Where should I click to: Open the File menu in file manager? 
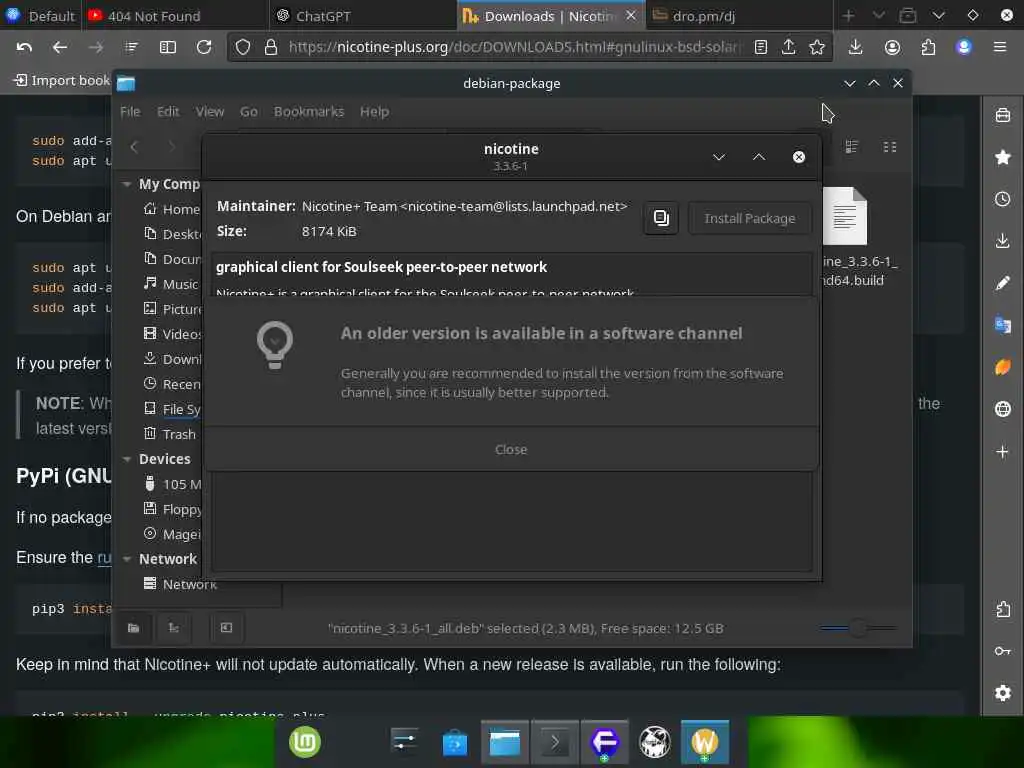(x=130, y=112)
